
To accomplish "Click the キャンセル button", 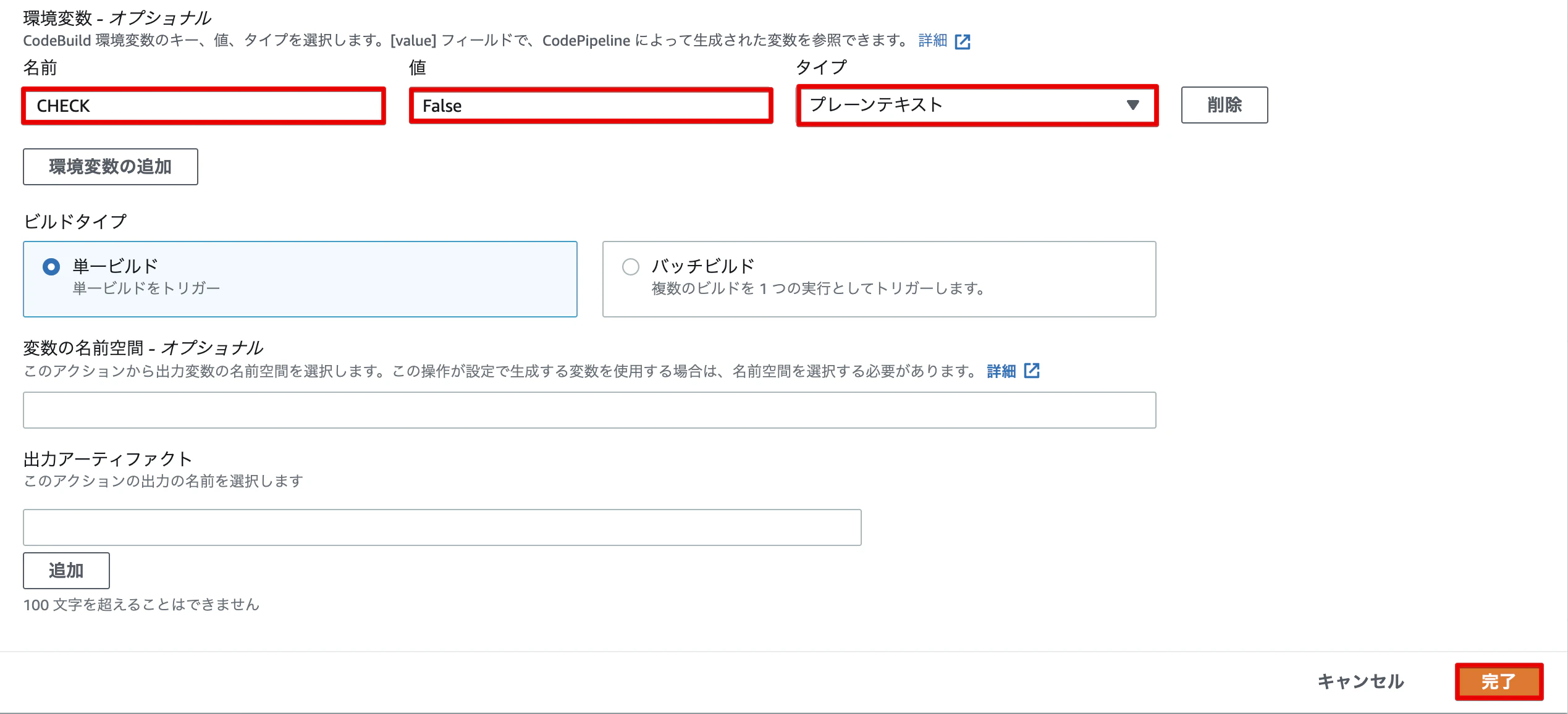I will point(1361,681).
